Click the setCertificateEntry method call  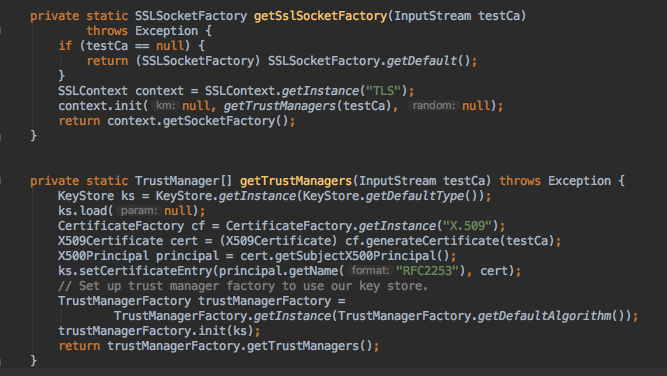tap(145, 271)
